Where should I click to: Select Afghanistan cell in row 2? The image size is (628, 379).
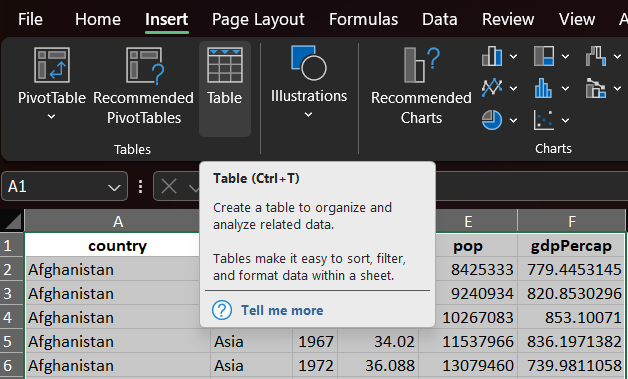tap(112, 269)
